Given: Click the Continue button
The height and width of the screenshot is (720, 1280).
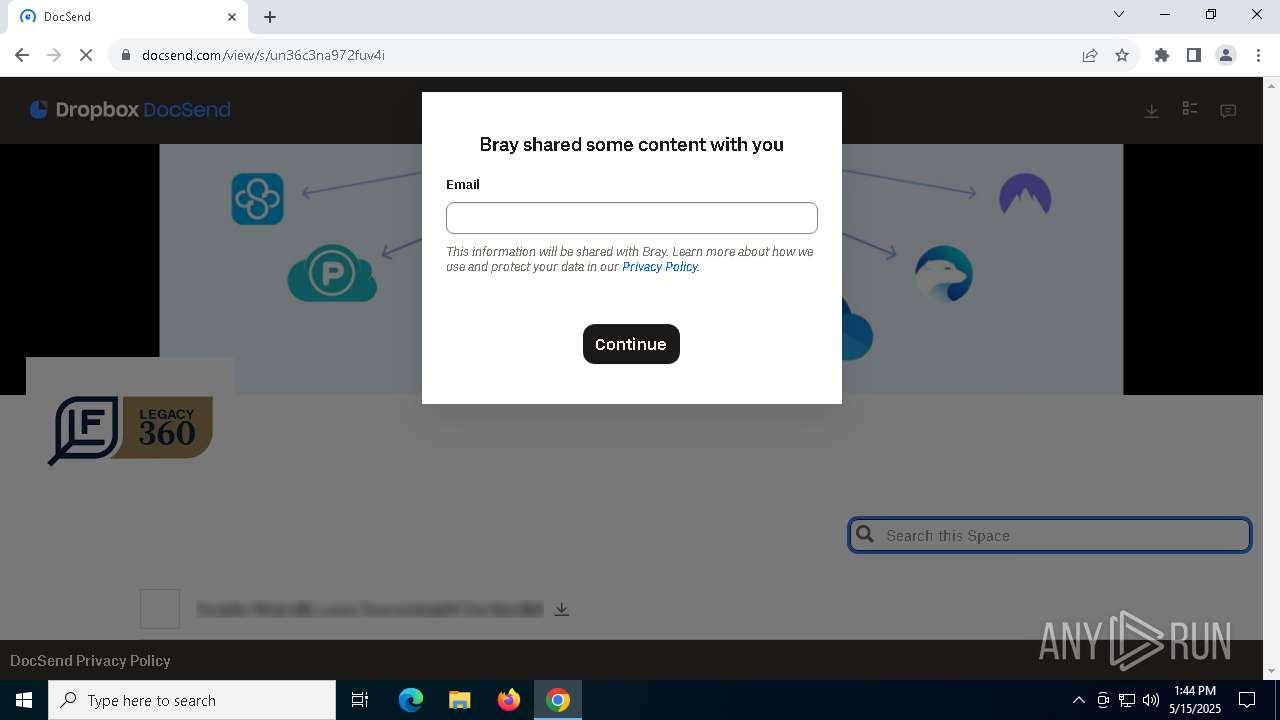Looking at the screenshot, I should pos(631,344).
